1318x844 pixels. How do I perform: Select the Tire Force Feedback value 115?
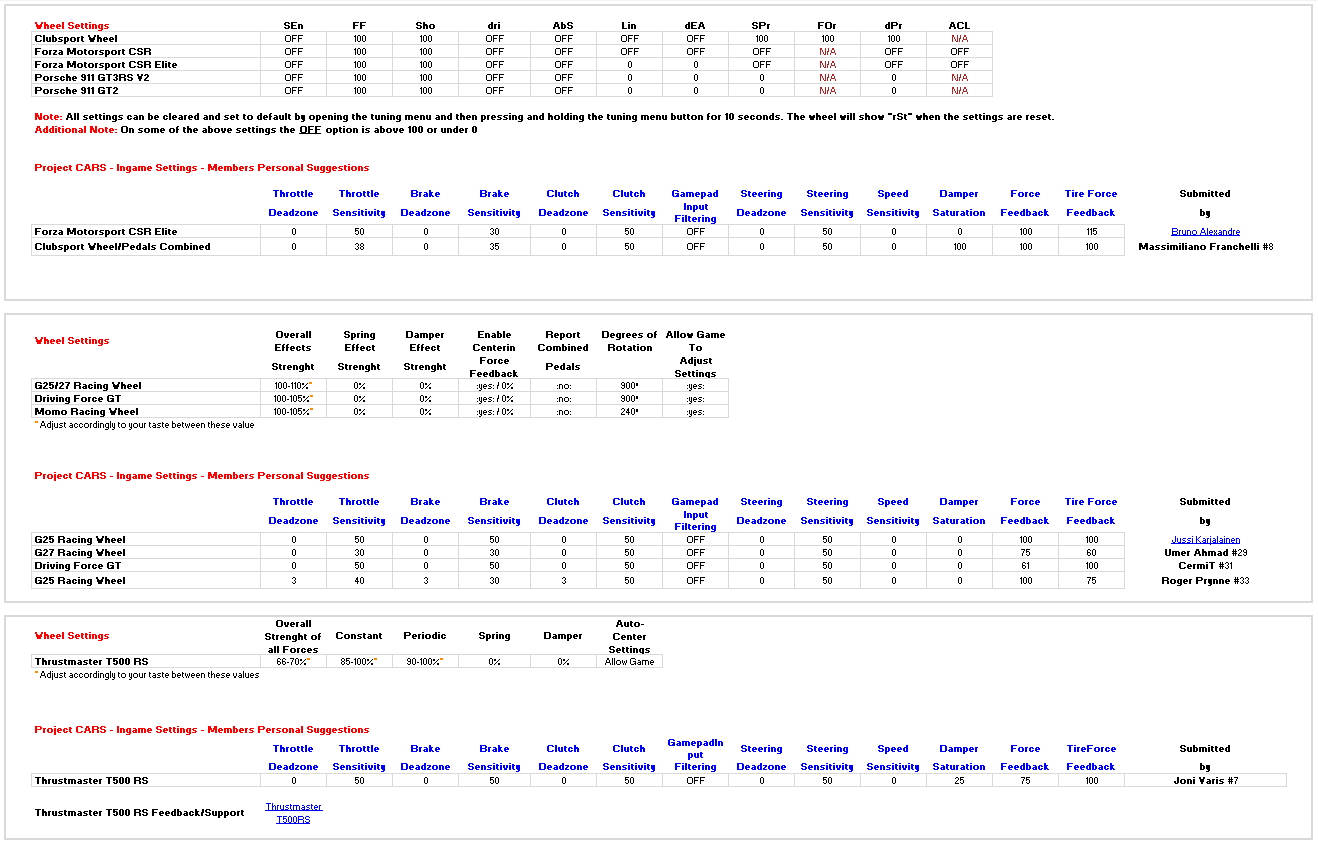click(1091, 232)
